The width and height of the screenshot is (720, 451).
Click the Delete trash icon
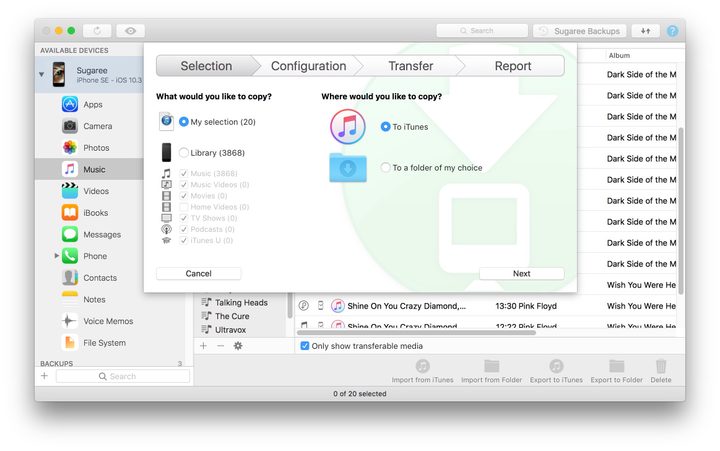pos(661,366)
